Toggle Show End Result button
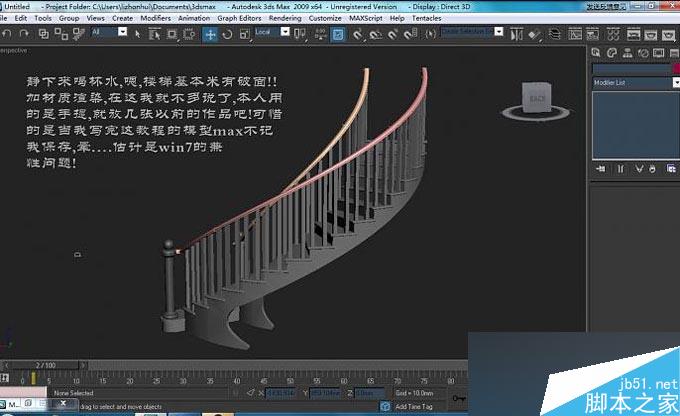Screen dimensions: 680x416 tap(621, 169)
